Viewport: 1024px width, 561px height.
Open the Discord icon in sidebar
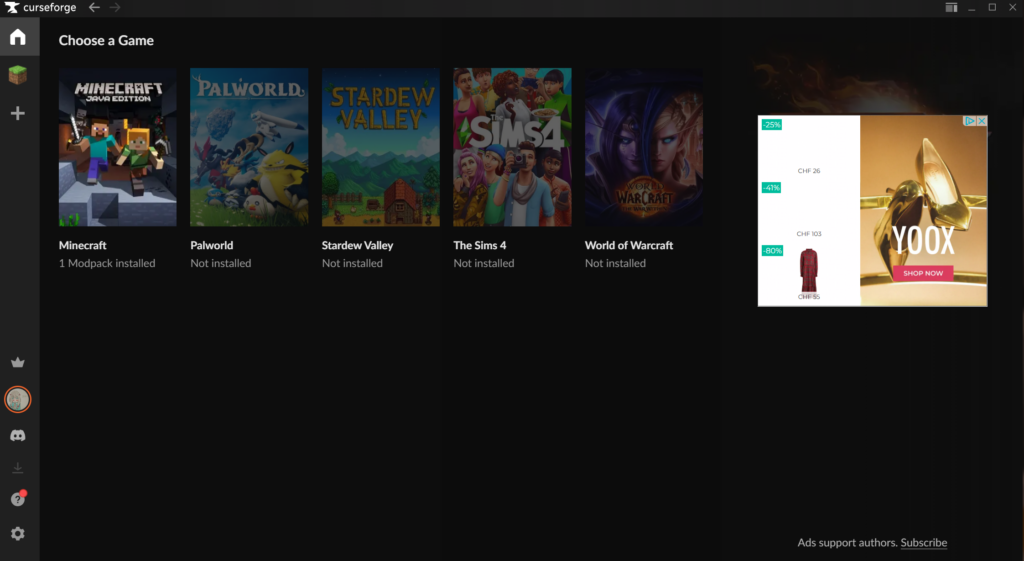[x=17, y=436]
